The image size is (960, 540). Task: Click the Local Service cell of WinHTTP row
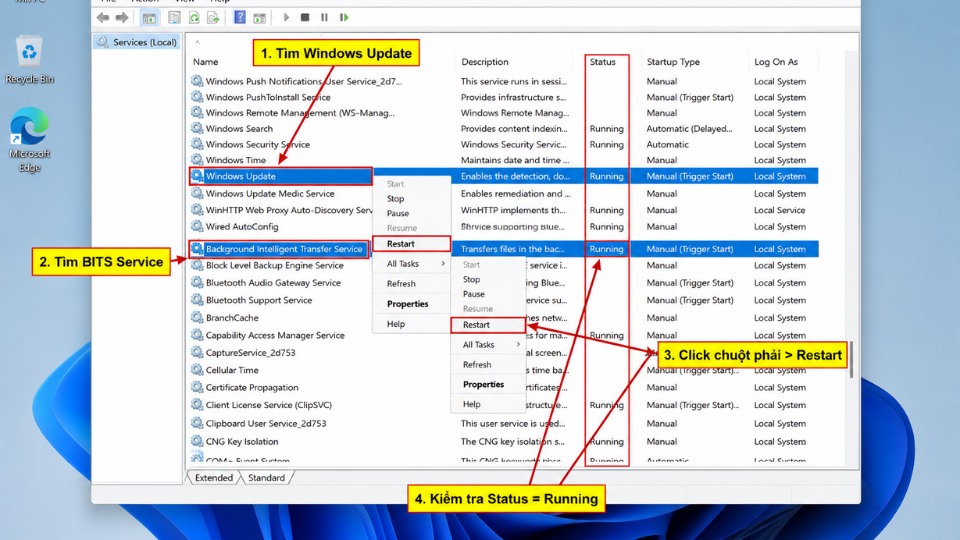tap(779, 210)
